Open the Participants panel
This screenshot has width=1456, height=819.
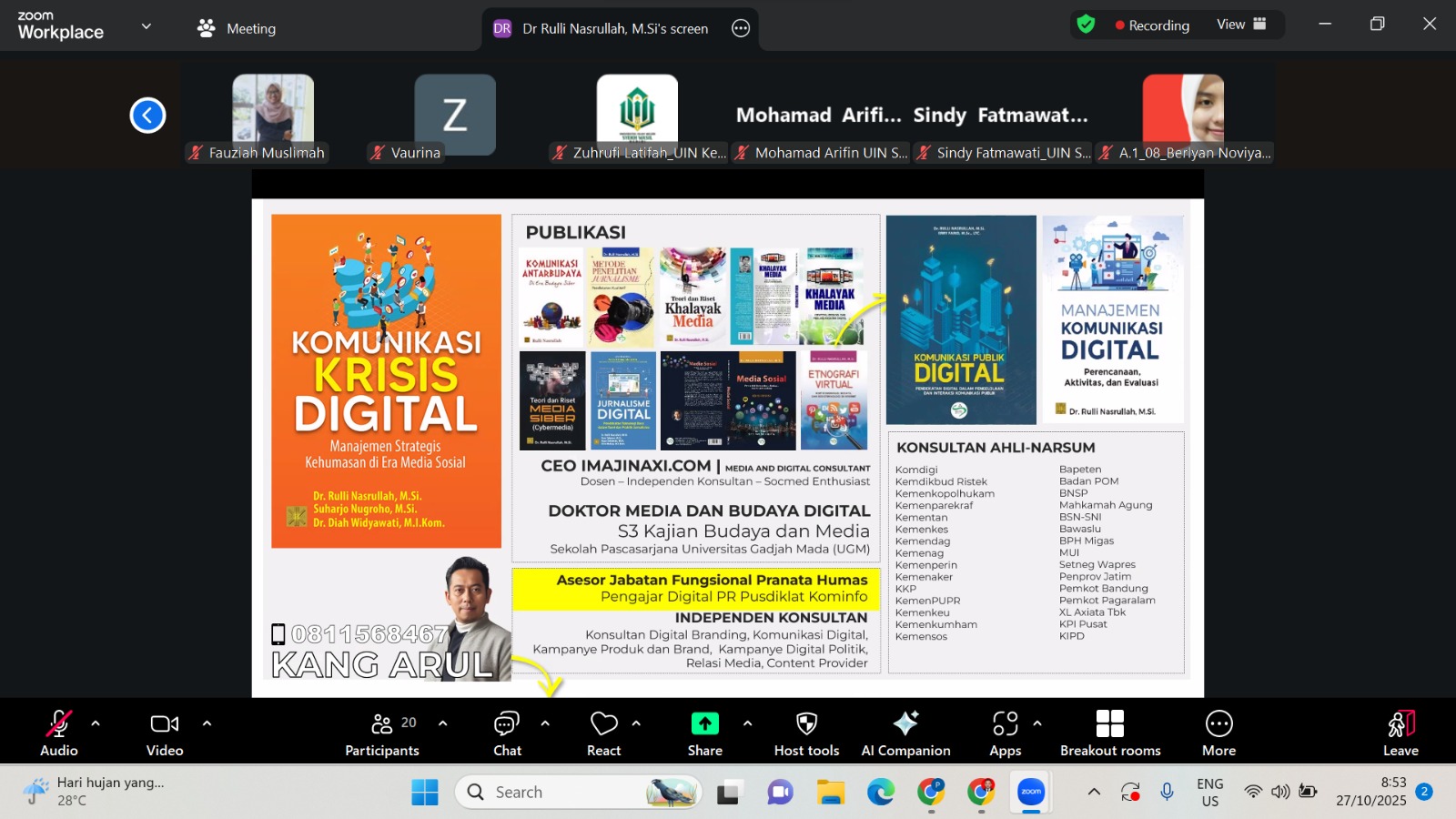point(382,733)
